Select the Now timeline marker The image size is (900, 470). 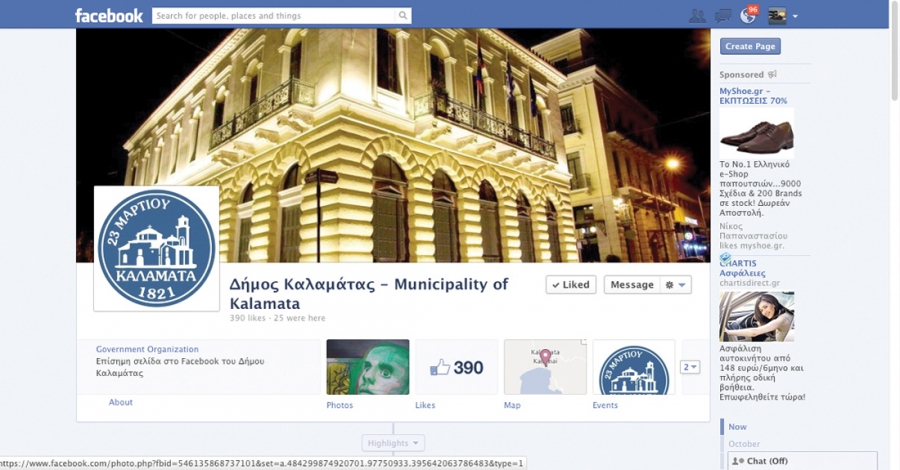(738, 427)
